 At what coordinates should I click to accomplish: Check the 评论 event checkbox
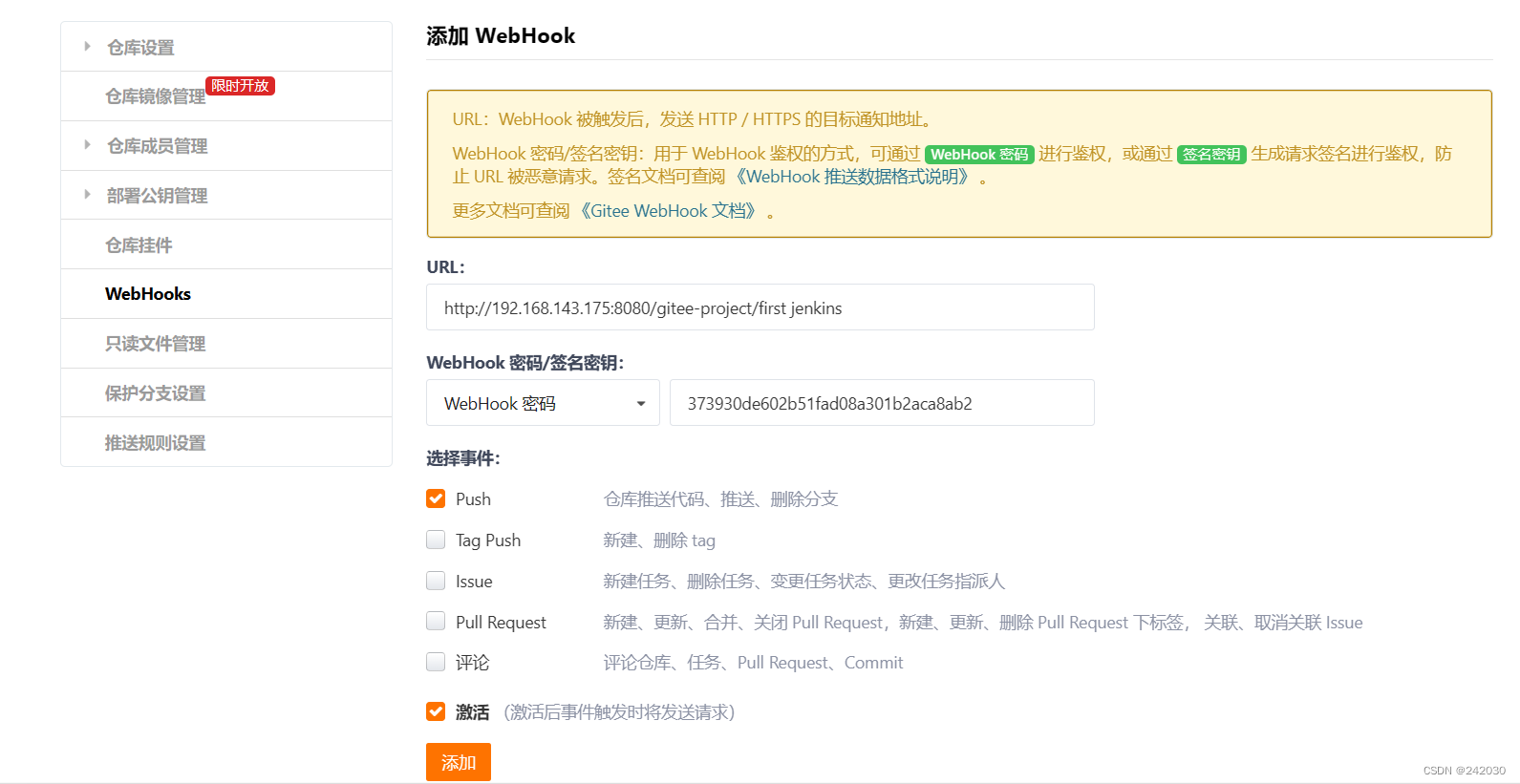(436, 662)
